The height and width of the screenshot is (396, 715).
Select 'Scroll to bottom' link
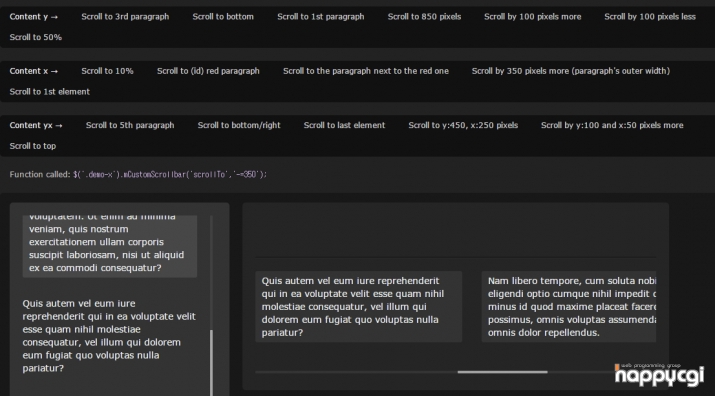pyautogui.click(x=223, y=17)
